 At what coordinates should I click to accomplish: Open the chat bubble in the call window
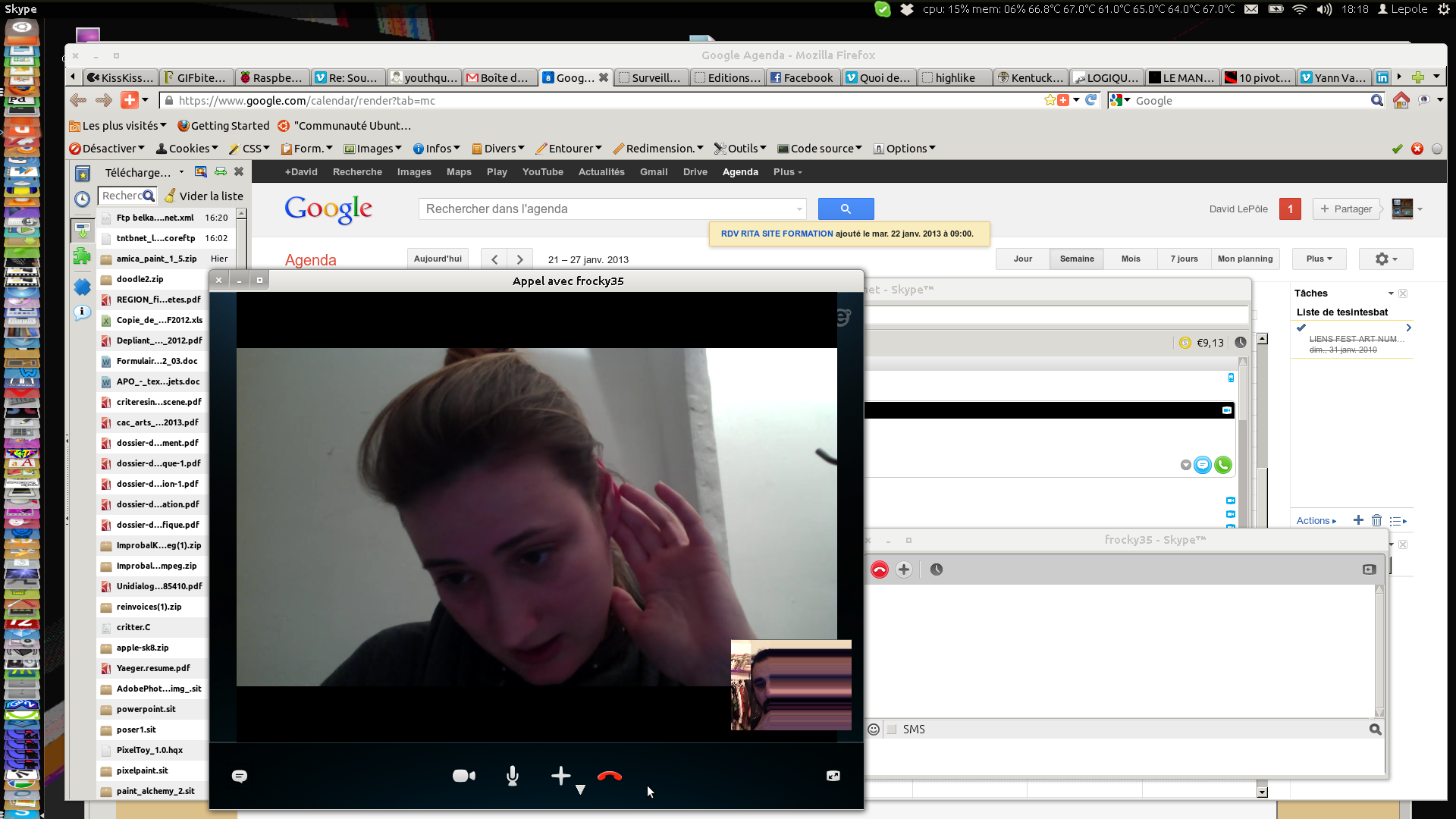[240, 776]
